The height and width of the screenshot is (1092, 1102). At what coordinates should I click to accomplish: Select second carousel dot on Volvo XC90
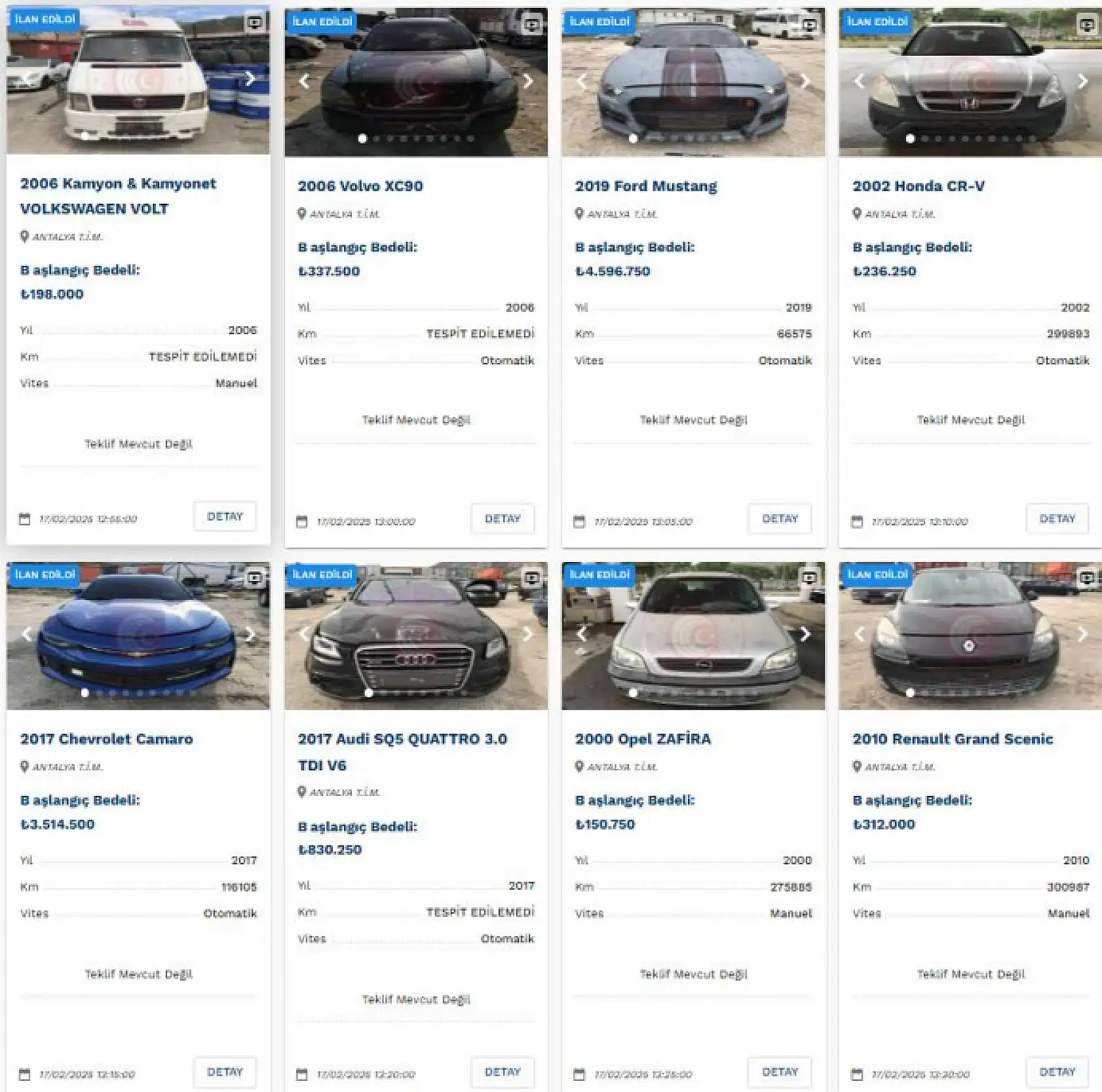(376, 139)
